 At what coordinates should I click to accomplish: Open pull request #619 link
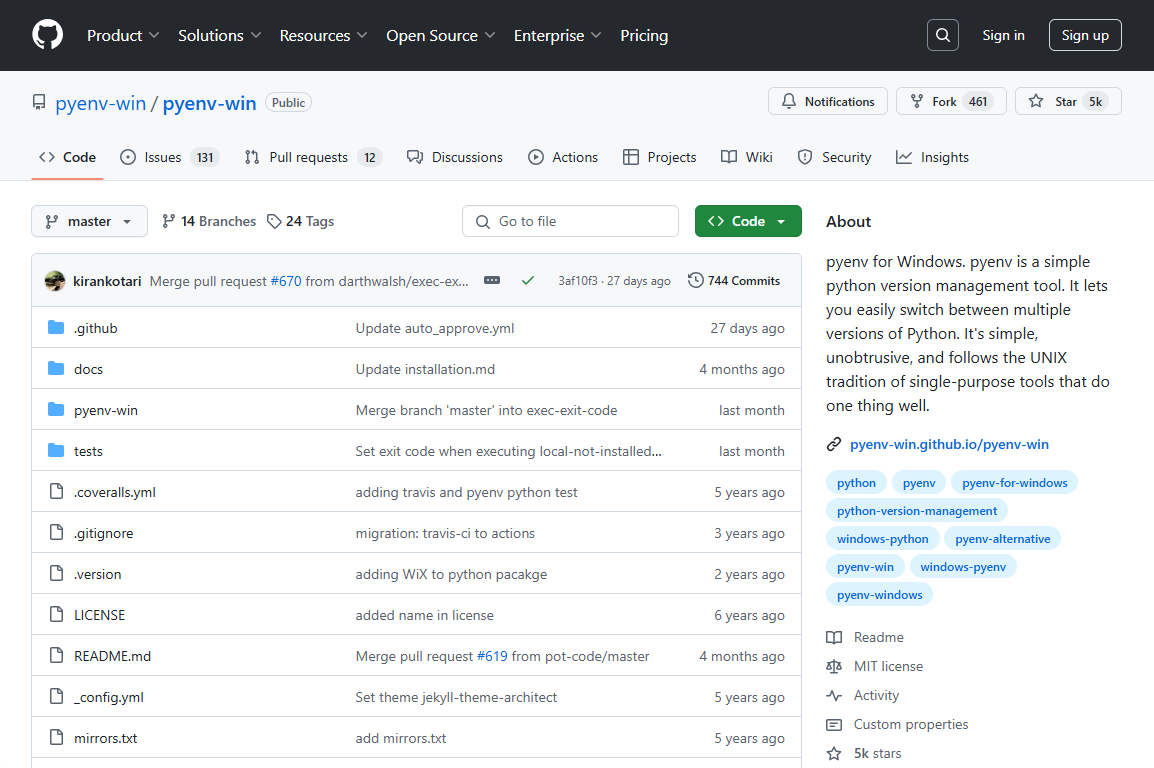point(492,656)
